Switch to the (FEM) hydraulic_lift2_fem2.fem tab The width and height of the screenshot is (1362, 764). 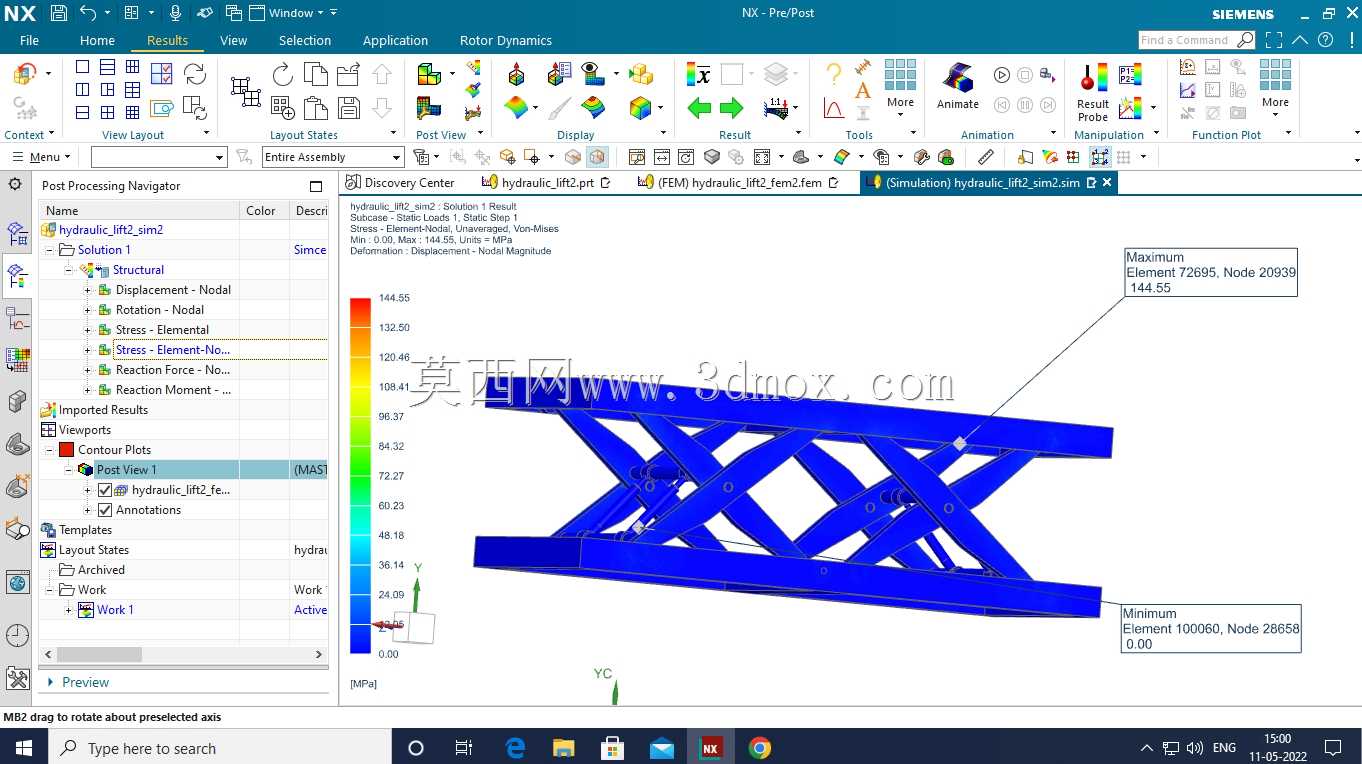pos(738,182)
